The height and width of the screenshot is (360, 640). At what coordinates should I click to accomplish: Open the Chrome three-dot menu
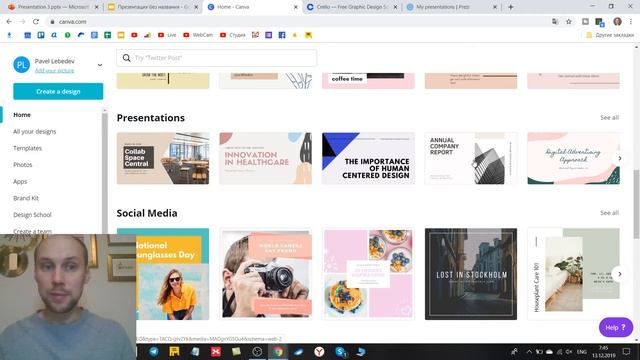point(631,22)
